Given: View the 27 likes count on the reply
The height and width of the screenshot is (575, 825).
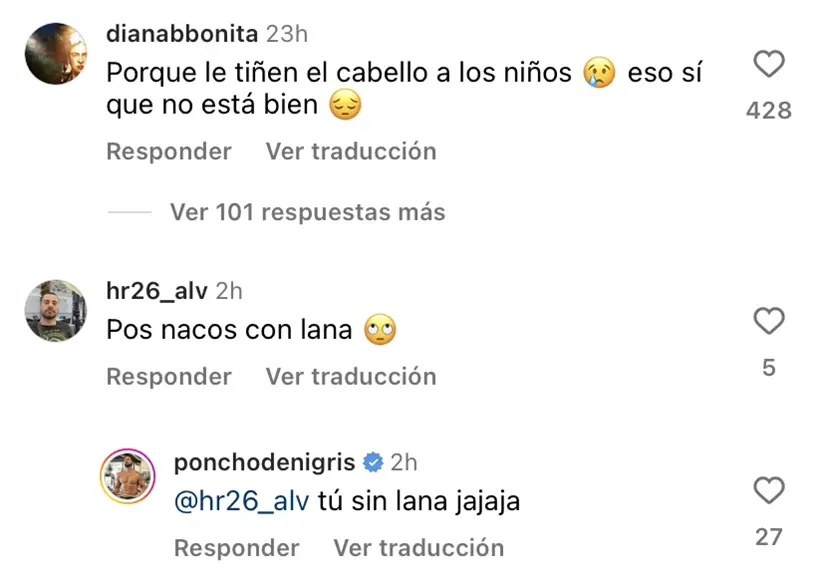Looking at the screenshot, I should click(x=768, y=537).
